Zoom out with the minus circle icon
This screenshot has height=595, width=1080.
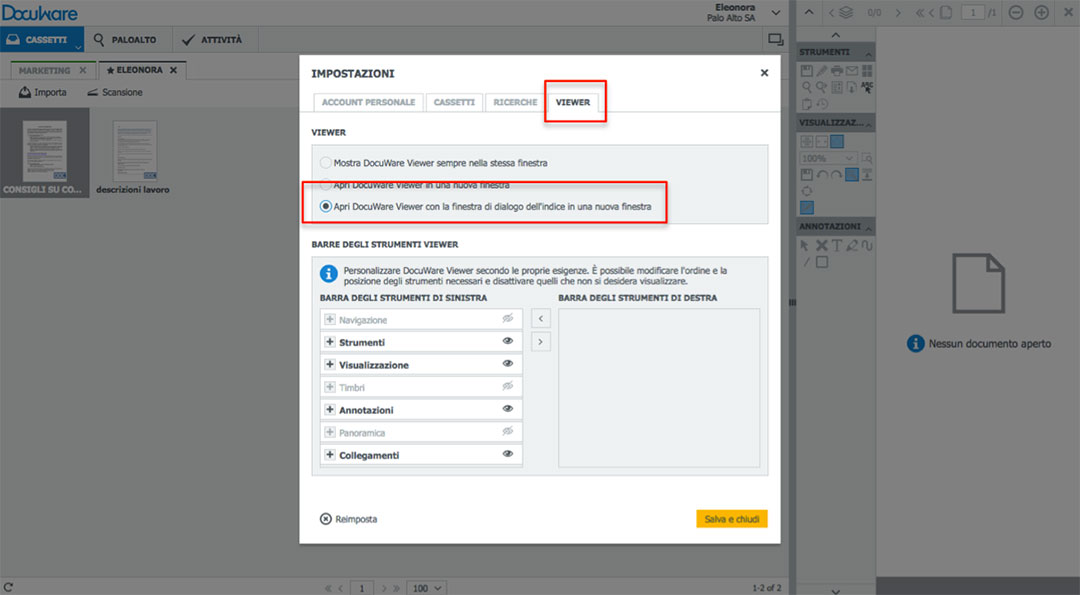coord(1016,12)
